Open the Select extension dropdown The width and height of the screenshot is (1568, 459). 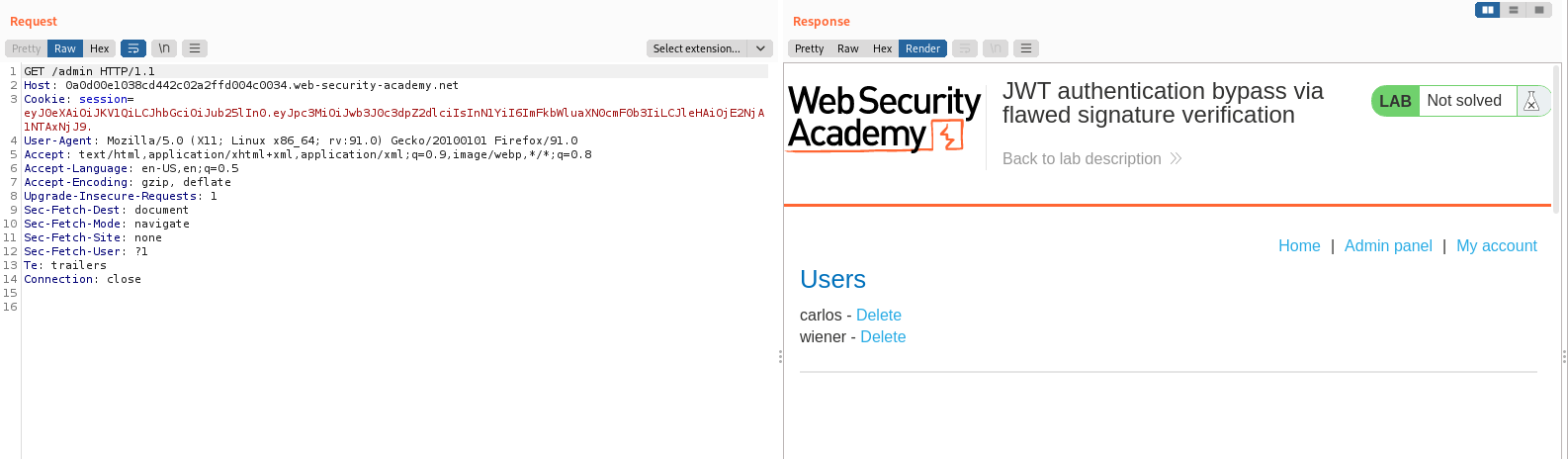coord(696,48)
